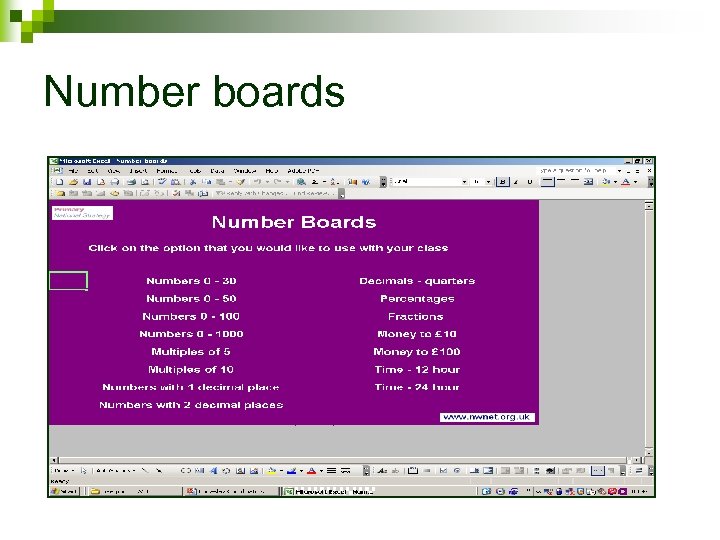
Task: Click the Numbers 0 - 100 option
Action: 191,317
